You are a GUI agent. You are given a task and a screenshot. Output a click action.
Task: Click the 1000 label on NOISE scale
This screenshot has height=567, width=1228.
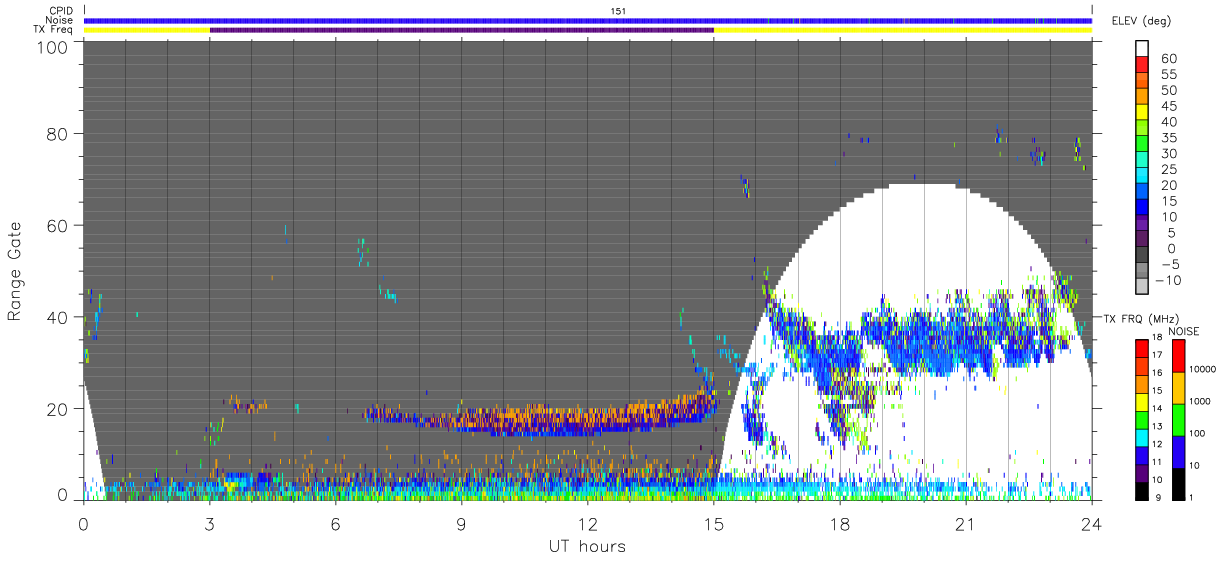[1201, 401]
